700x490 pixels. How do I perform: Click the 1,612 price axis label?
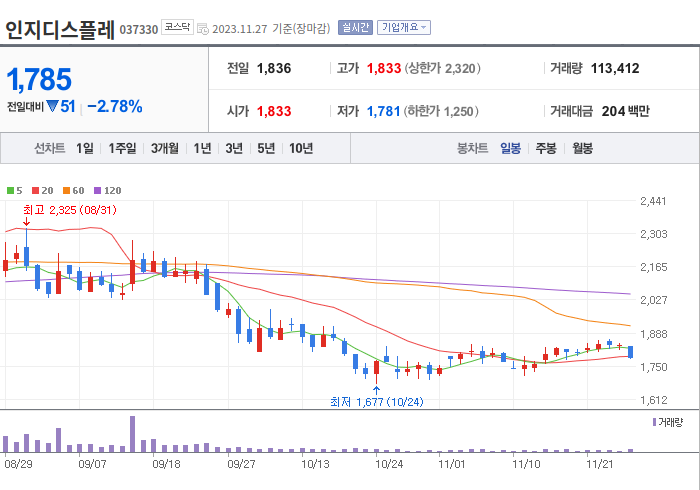[x=654, y=400]
